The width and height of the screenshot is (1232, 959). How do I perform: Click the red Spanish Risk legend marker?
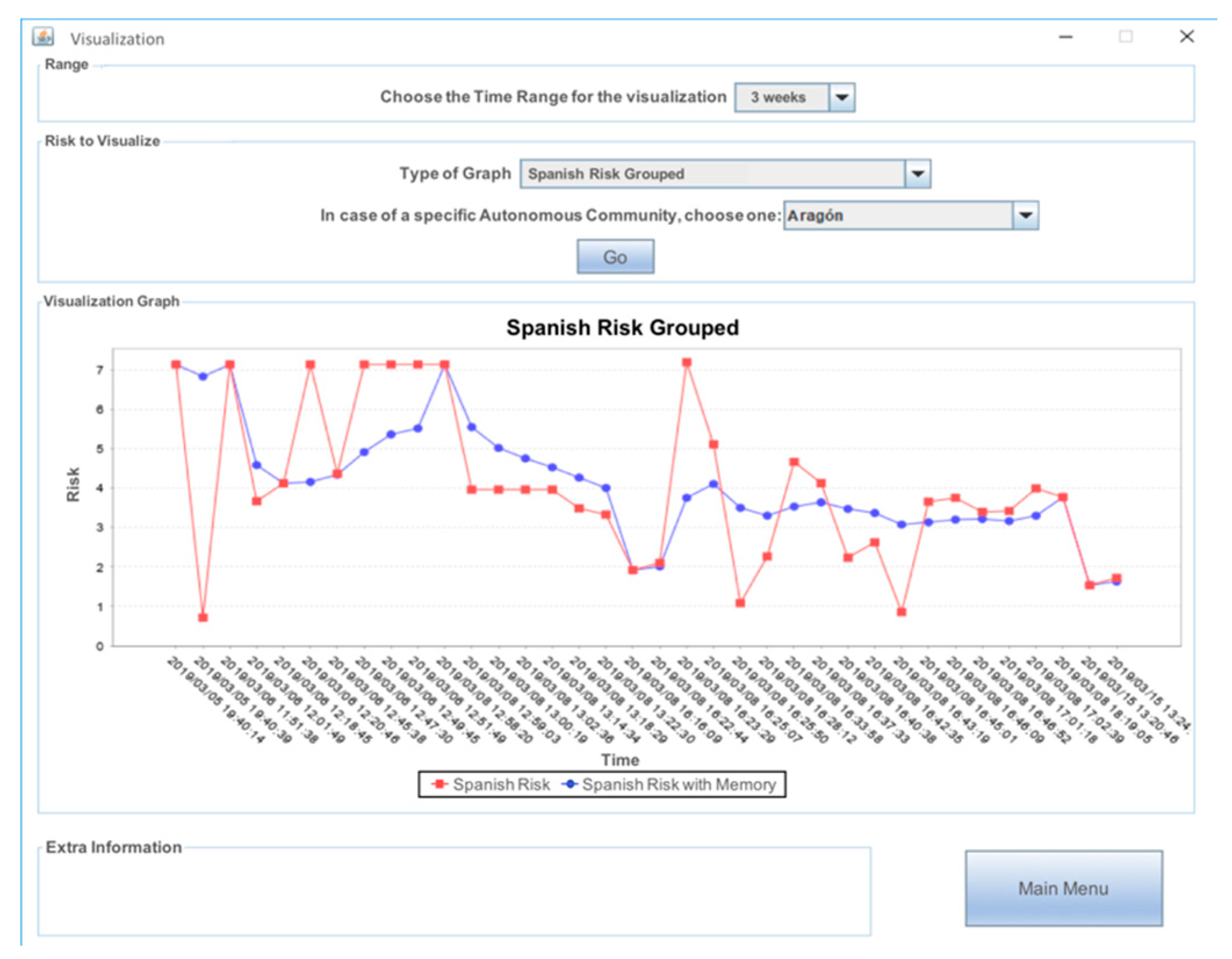[x=440, y=784]
